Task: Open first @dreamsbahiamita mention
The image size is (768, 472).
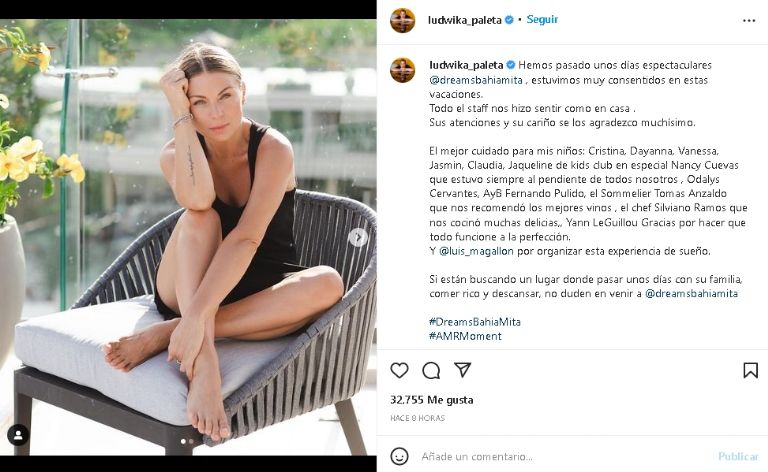Action: (x=476, y=80)
